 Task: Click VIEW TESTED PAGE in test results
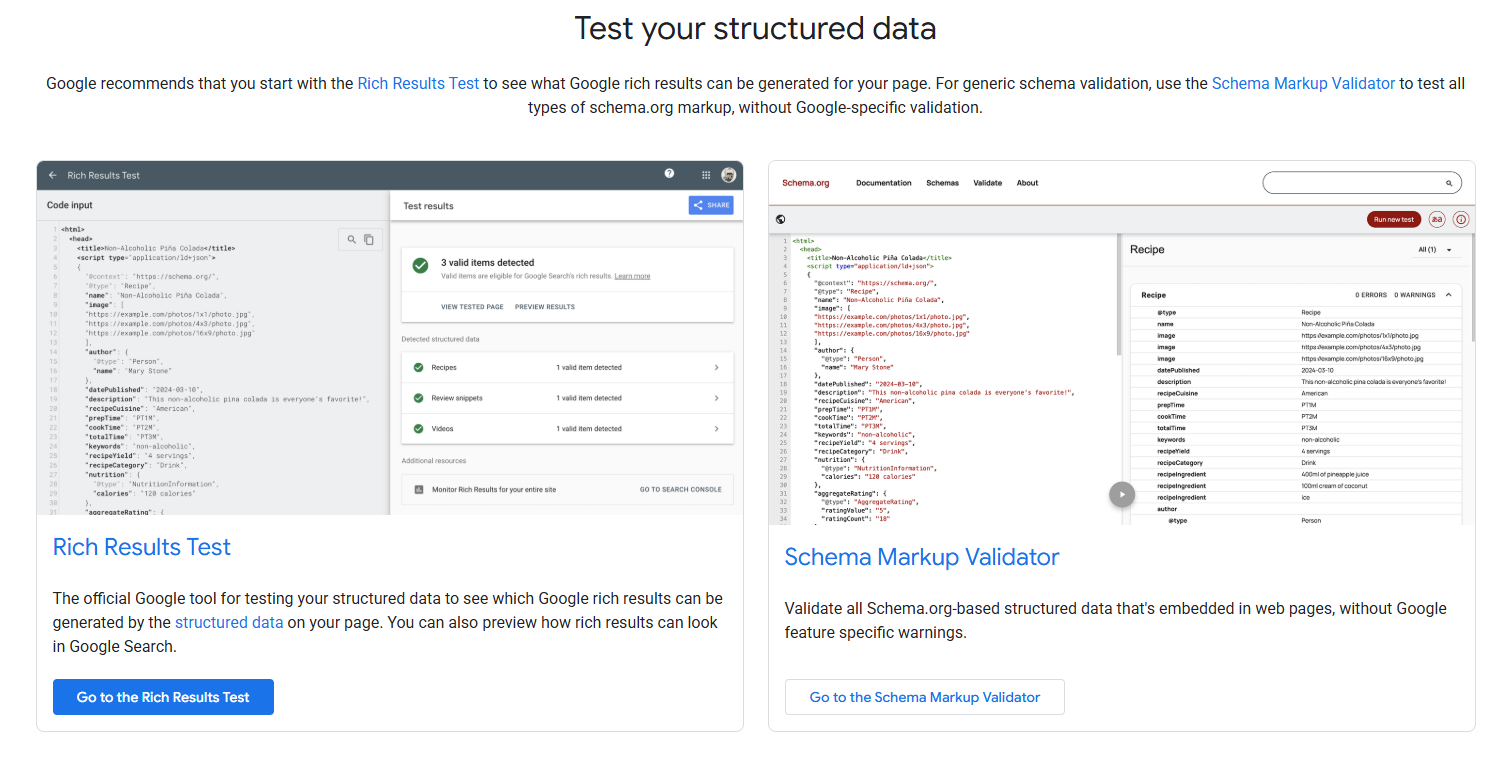(x=472, y=307)
